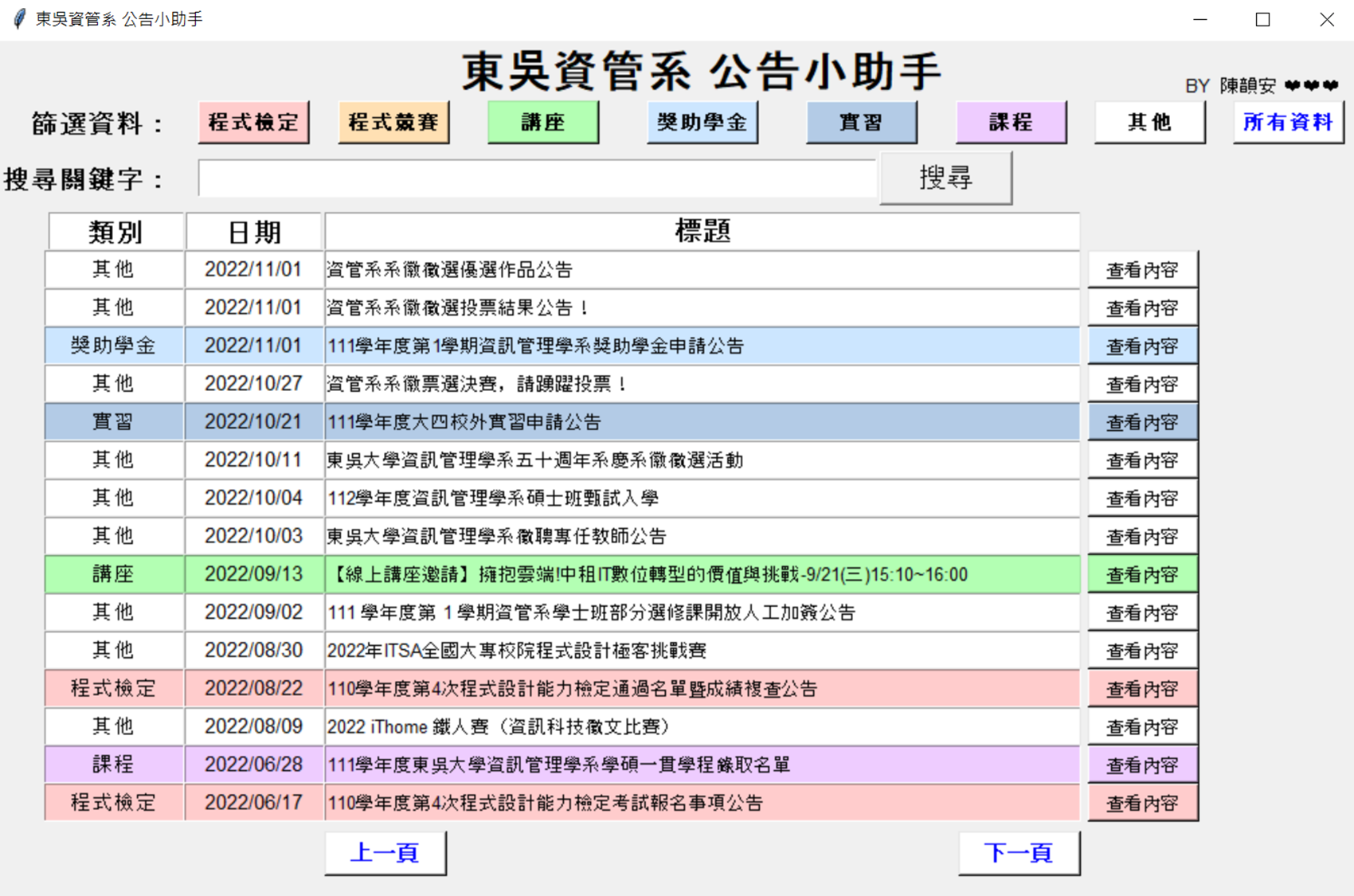Filter announcements by 課程 category
Image resolution: width=1354 pixels, height=896 pixels.
click(x=1012, y=122)
